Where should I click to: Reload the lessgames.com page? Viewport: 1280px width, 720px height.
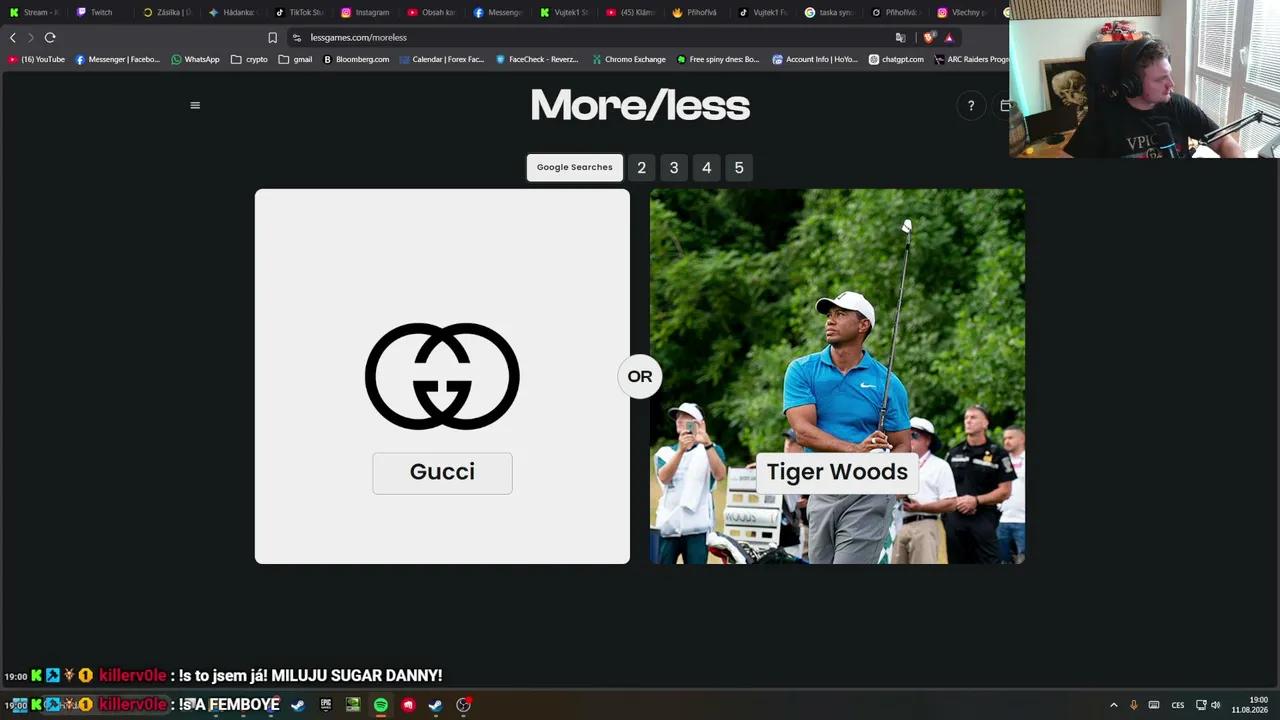(x=50, y=37)
